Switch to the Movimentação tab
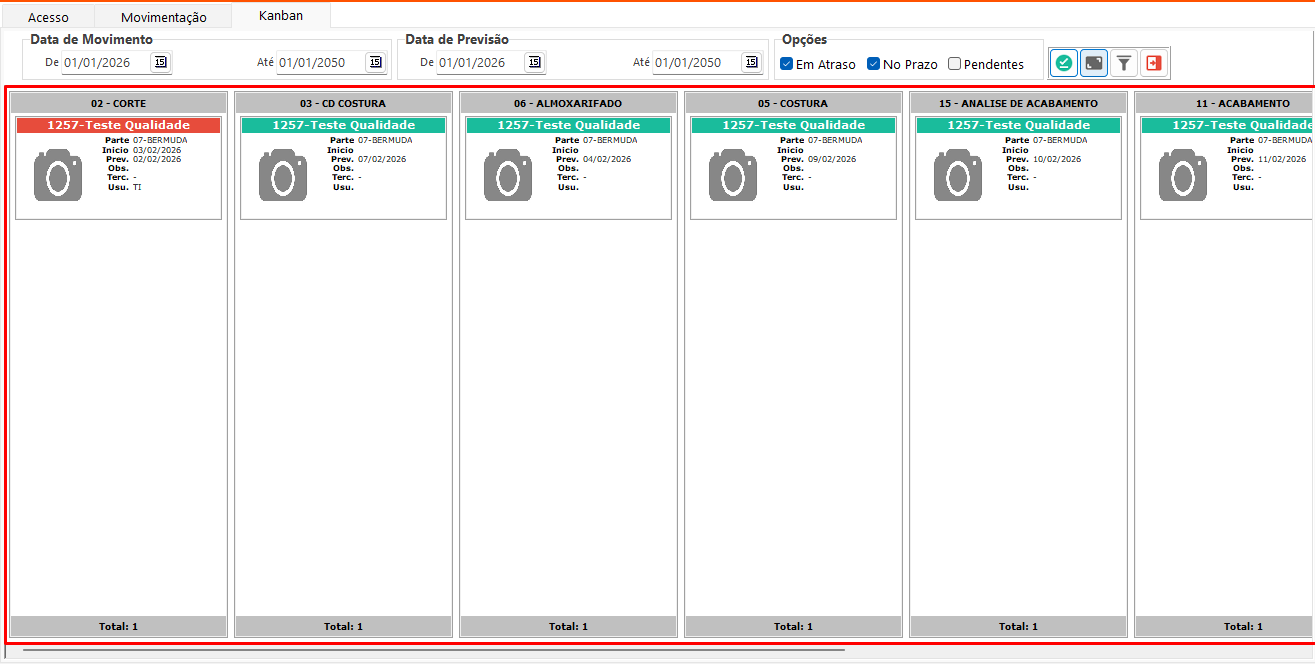This screenshot has width=1315, height=664. (x=163, y=17)
